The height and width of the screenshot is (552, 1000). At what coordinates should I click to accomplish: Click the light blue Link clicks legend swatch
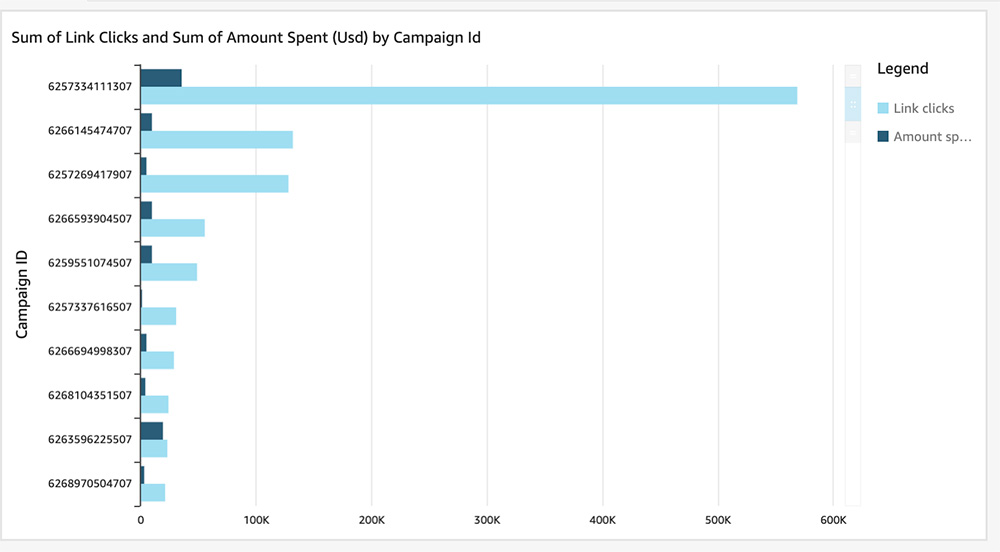[x=883, y=108]
